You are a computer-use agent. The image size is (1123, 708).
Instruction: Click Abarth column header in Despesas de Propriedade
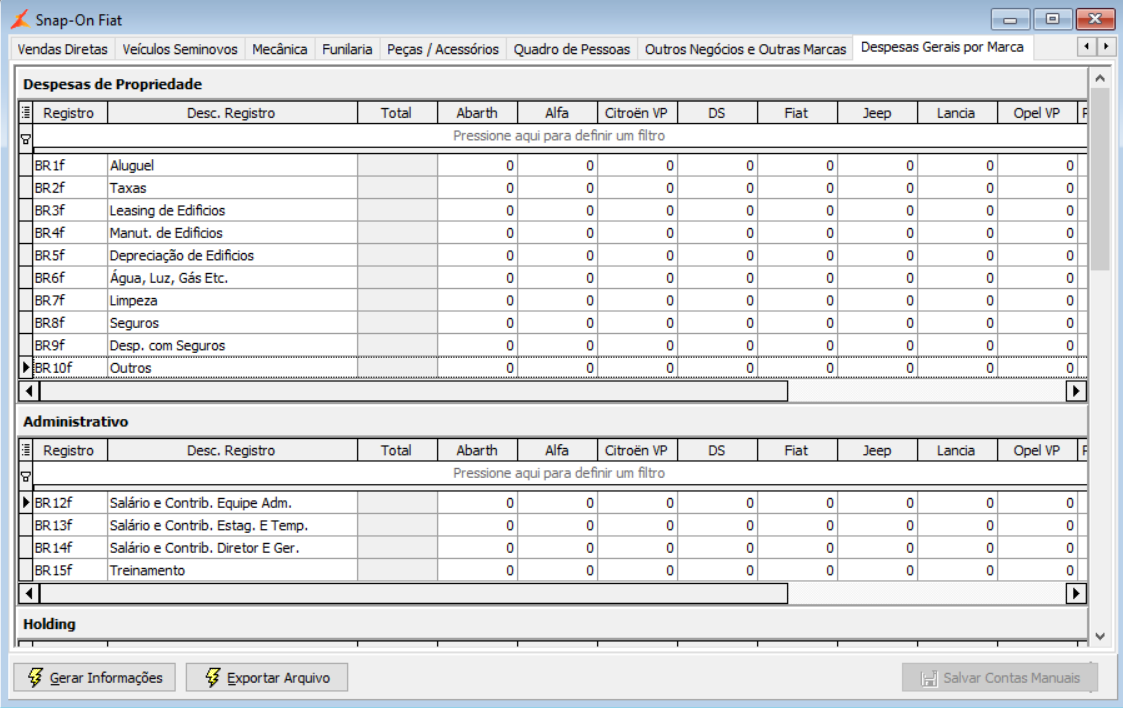click(477, 112)
